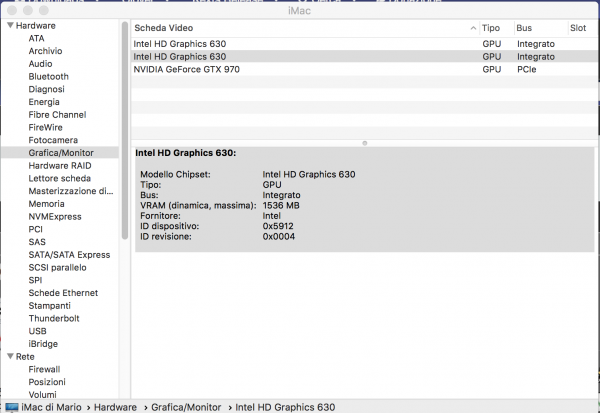Image resolution: width=600 pixels, height=413 pixels.
Task: Click PCIe bus cell of NVIDIA row
Action: point(527,69)
